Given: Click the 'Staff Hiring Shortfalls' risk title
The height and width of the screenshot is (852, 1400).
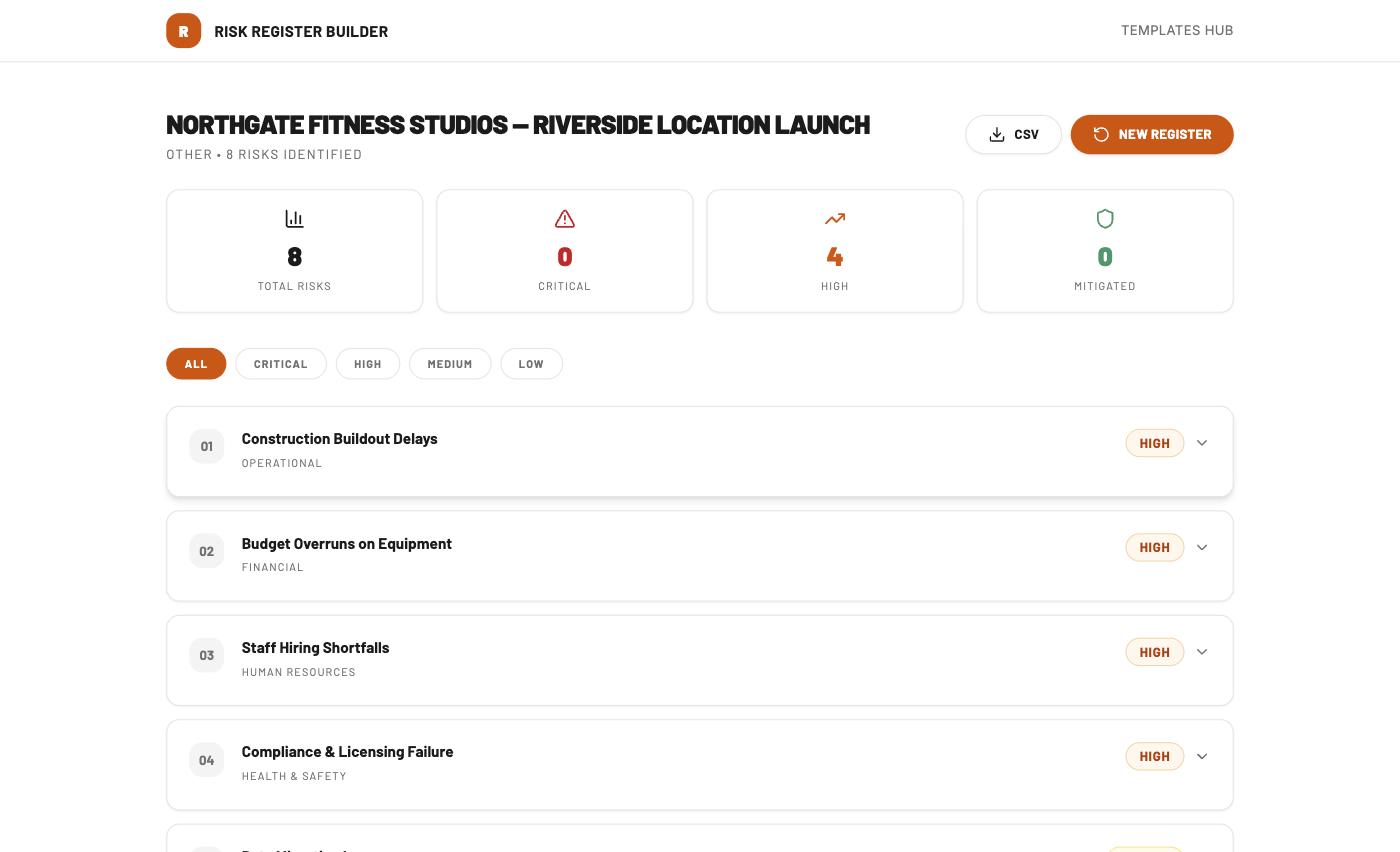Looking at the screenshot, I should click(315, 648).
